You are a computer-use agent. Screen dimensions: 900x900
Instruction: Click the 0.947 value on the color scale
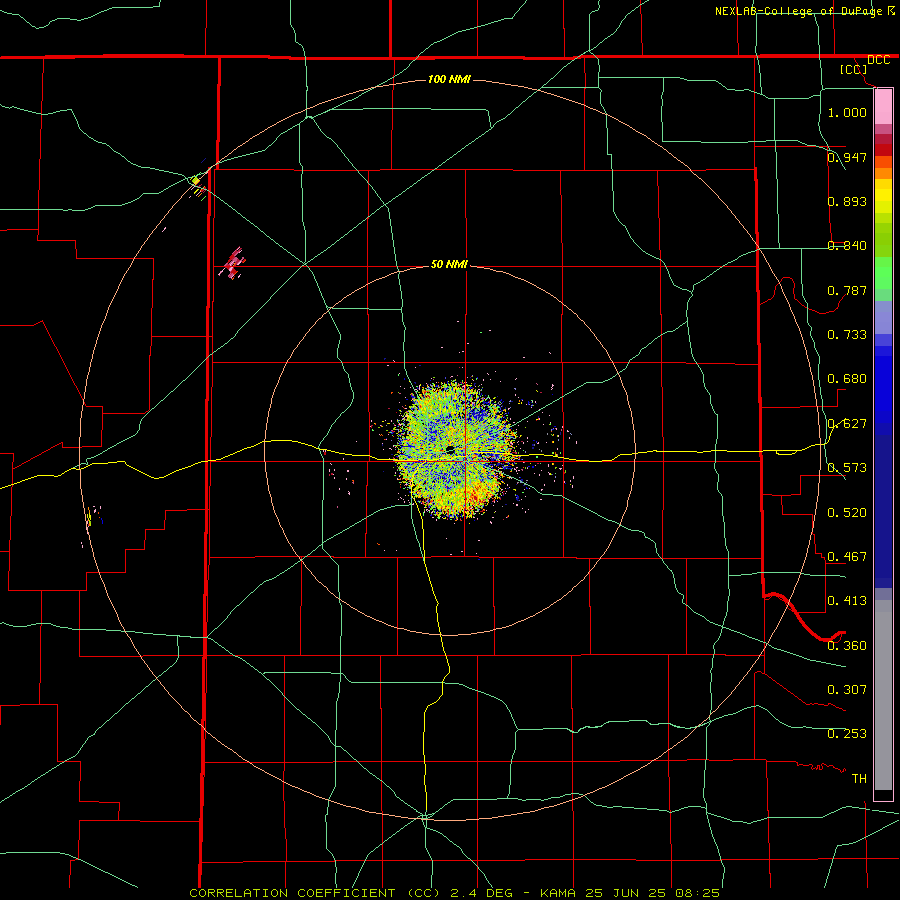pos(847,157)
